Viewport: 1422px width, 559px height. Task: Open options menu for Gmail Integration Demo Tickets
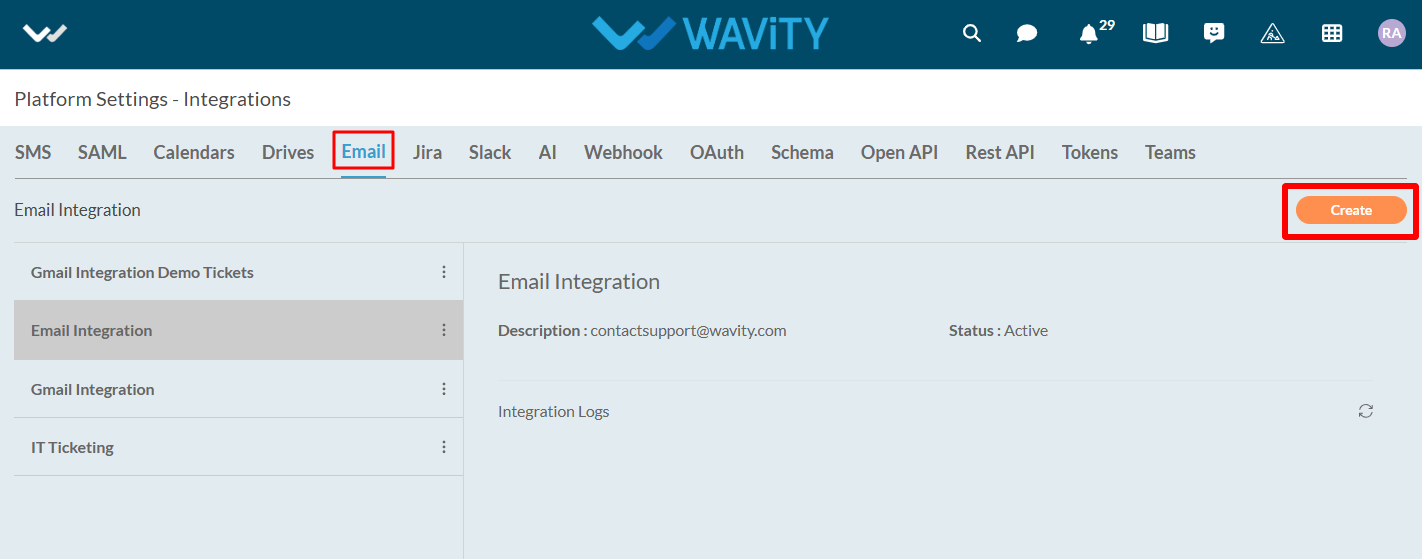(x=444, y=272)
